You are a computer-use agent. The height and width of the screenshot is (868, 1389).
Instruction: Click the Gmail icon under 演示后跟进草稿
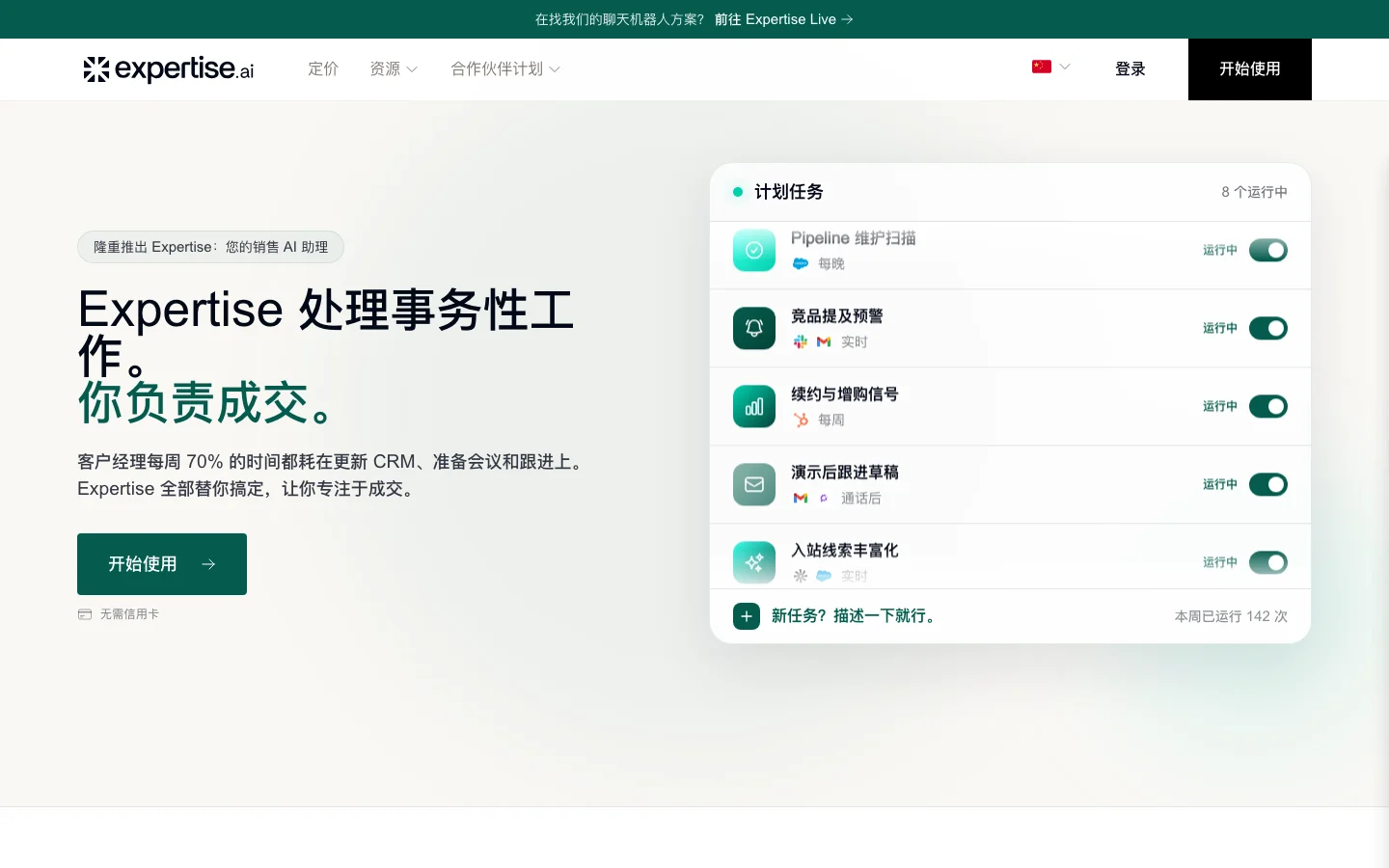801,498
